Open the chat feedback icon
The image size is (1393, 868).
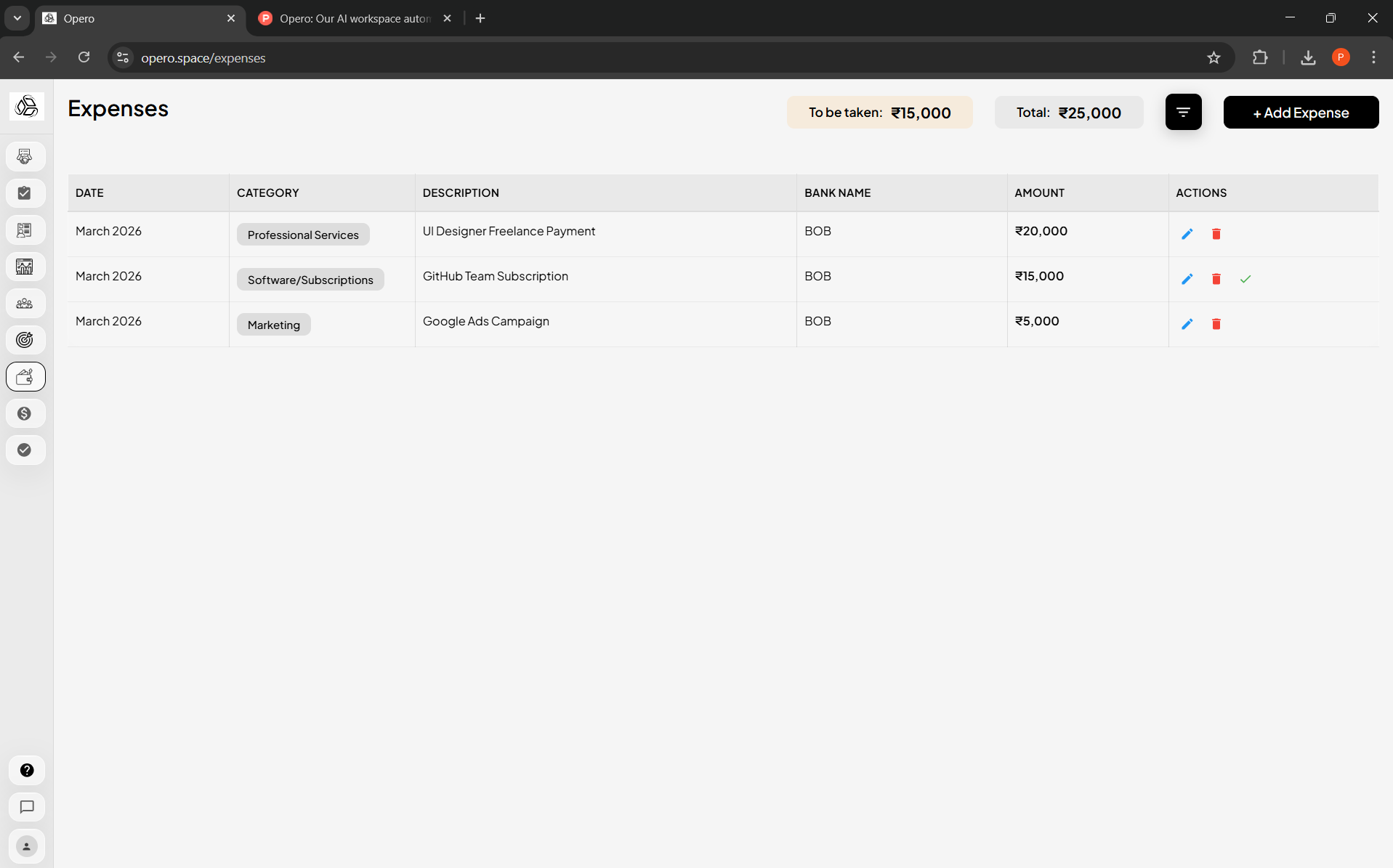click(27, 807)
